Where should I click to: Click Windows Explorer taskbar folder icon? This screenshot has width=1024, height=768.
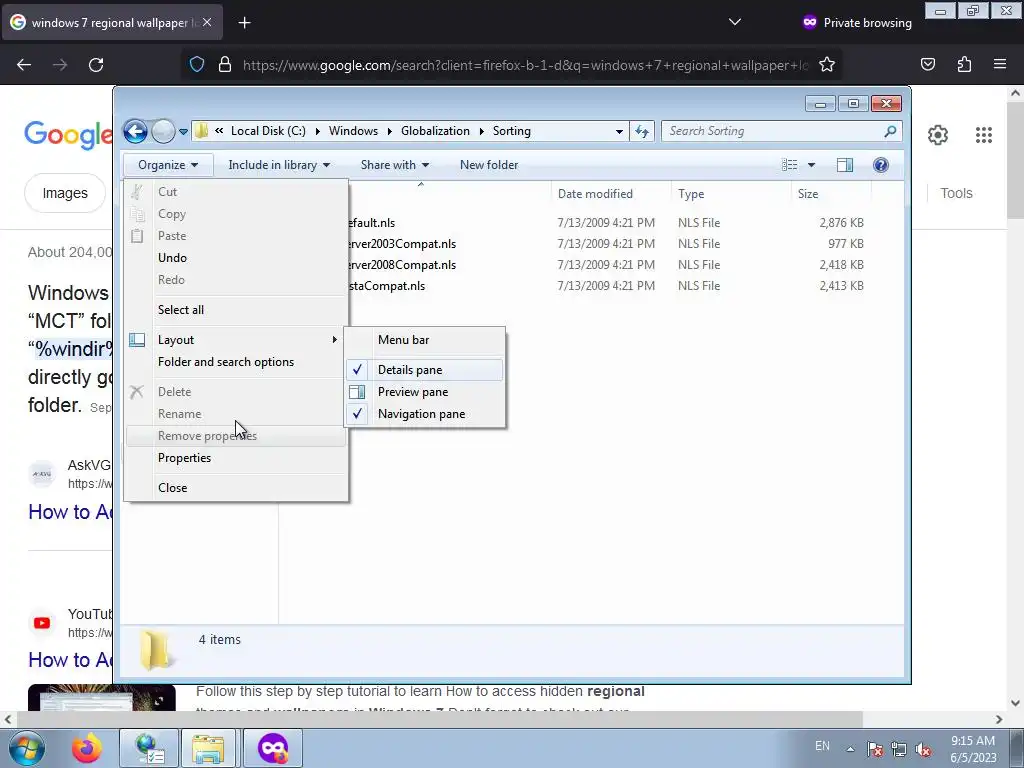208,748
